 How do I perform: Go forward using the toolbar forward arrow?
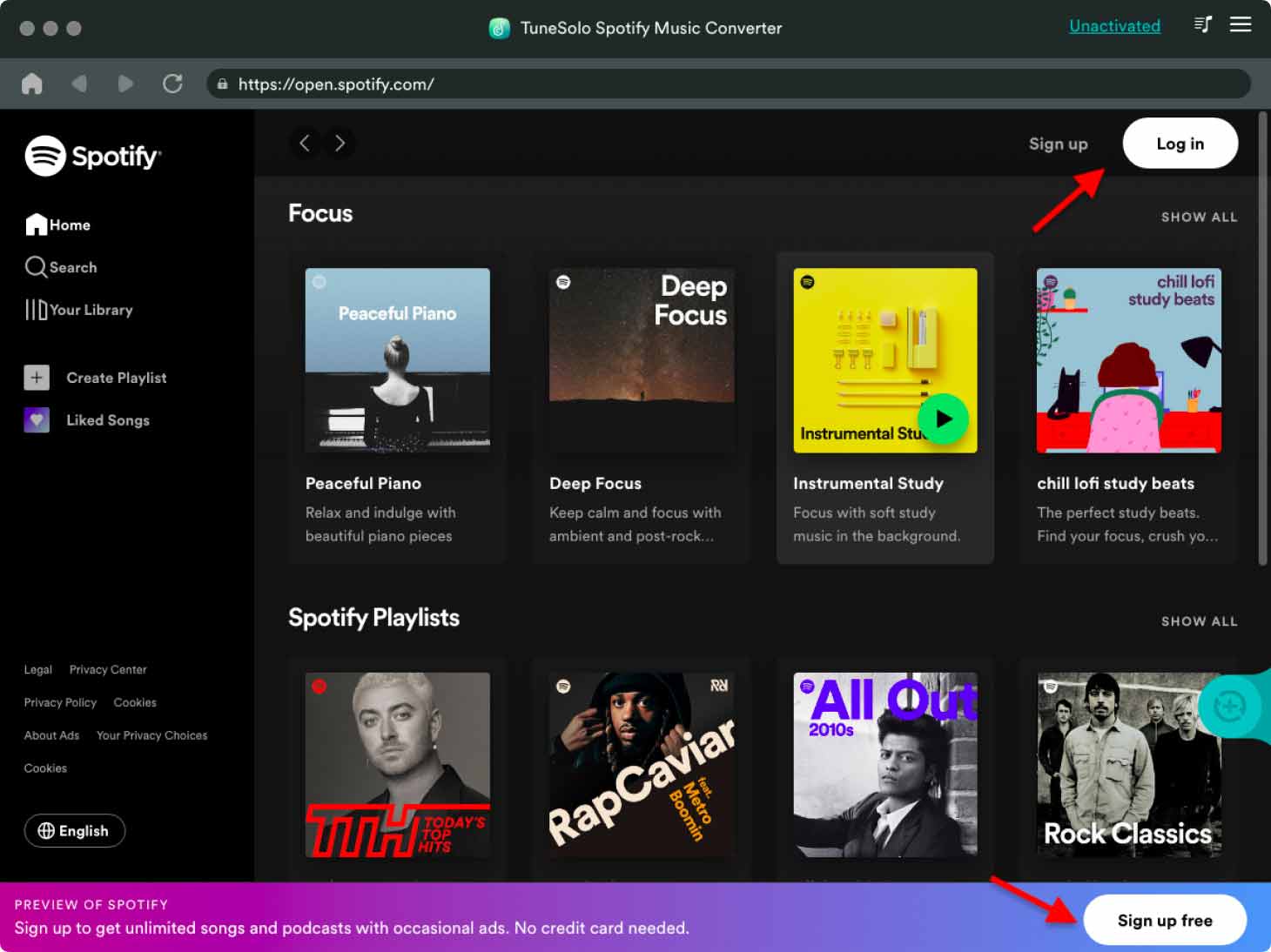(125, 84)
